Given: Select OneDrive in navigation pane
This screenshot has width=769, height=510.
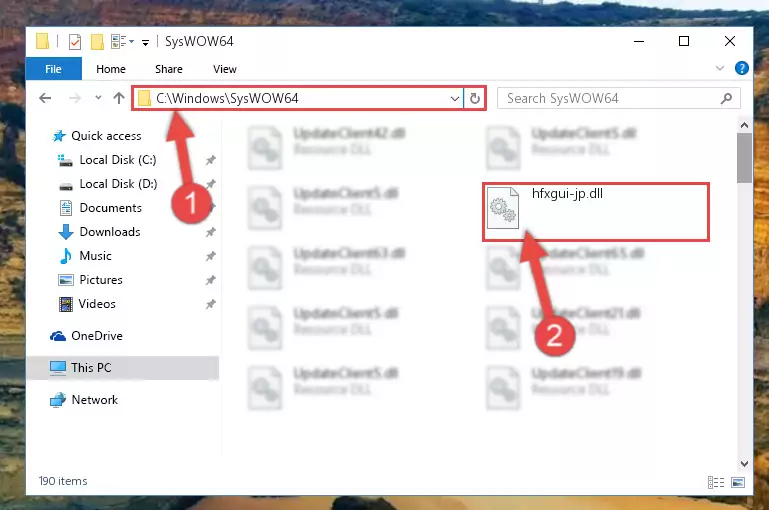Looking at the screenshot, I should pos(97,336).
